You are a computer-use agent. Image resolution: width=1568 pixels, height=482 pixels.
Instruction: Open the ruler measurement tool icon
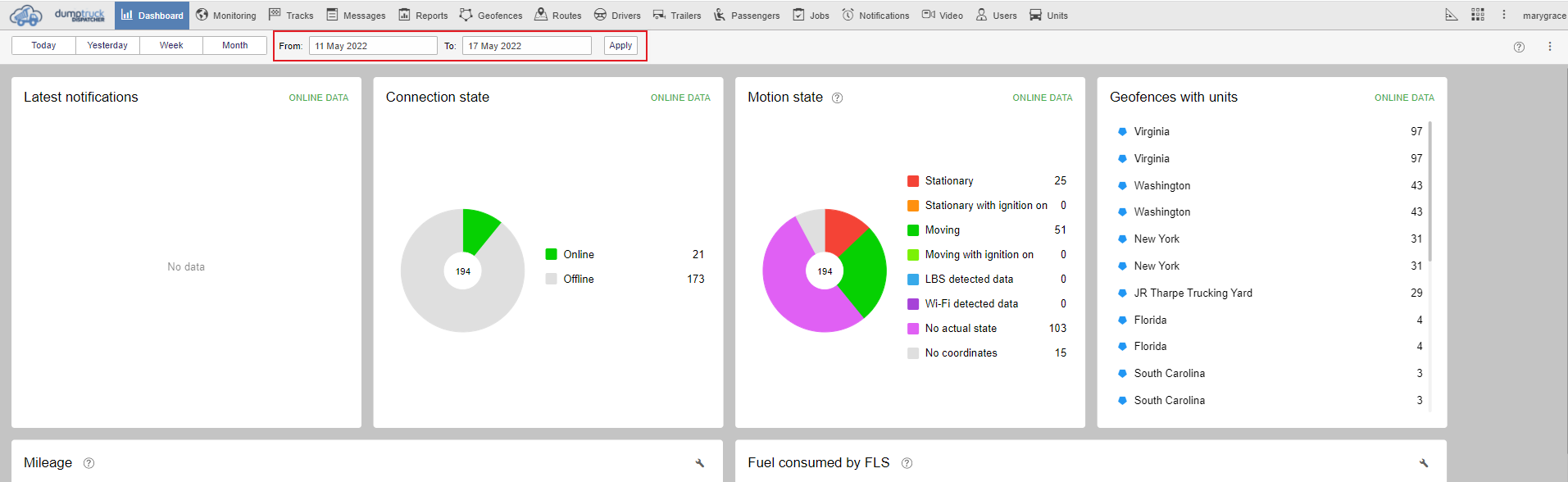[1452, 15]
